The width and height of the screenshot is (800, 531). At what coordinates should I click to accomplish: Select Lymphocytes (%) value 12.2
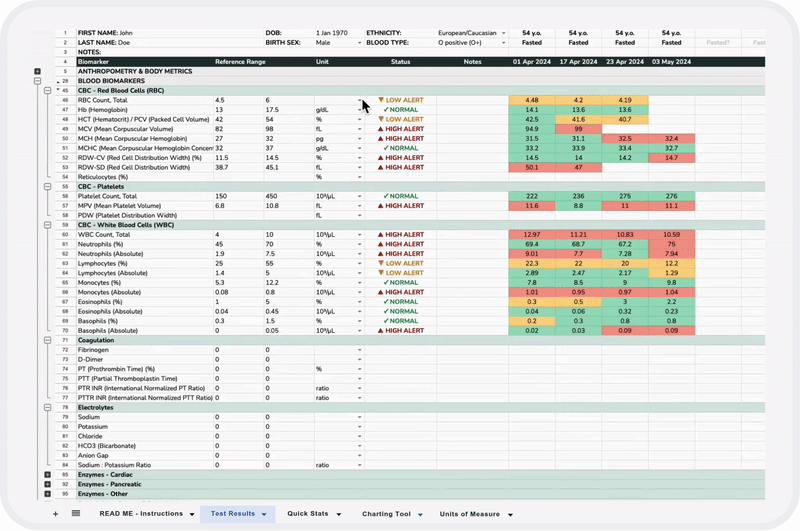point(671,263)
